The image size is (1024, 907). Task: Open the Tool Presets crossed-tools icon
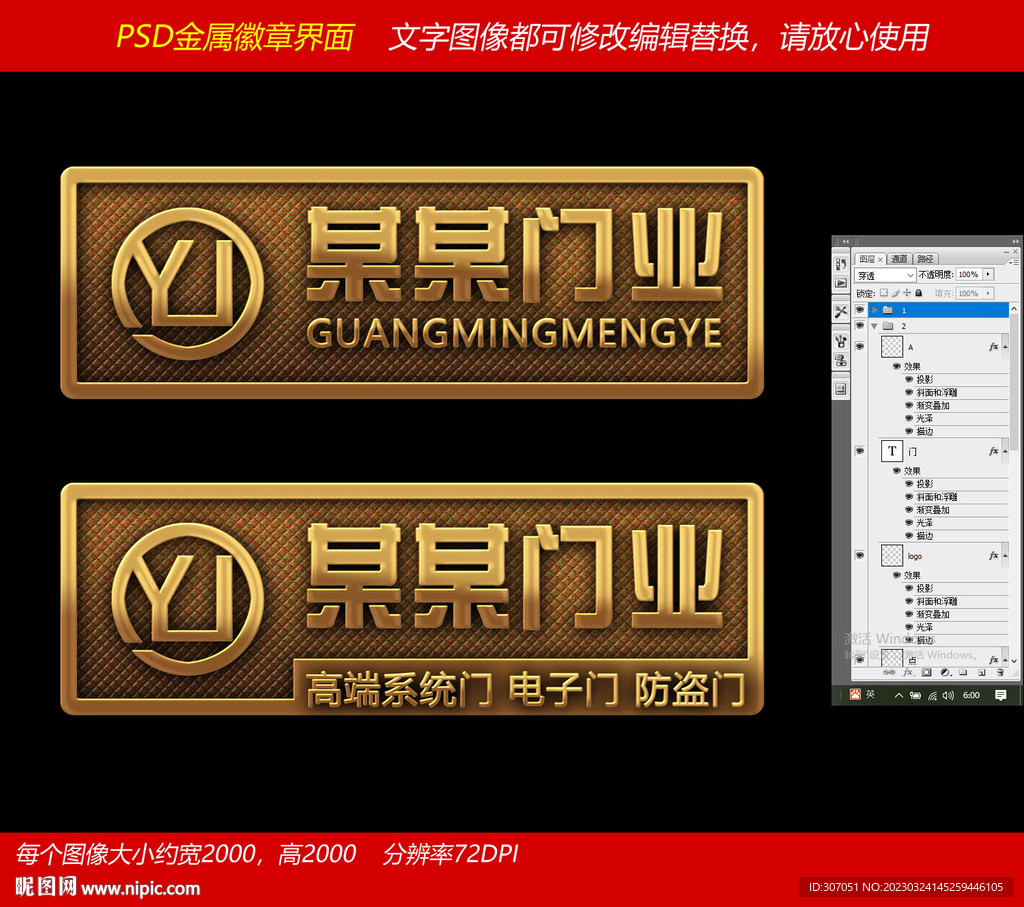[x=841, y=311]
